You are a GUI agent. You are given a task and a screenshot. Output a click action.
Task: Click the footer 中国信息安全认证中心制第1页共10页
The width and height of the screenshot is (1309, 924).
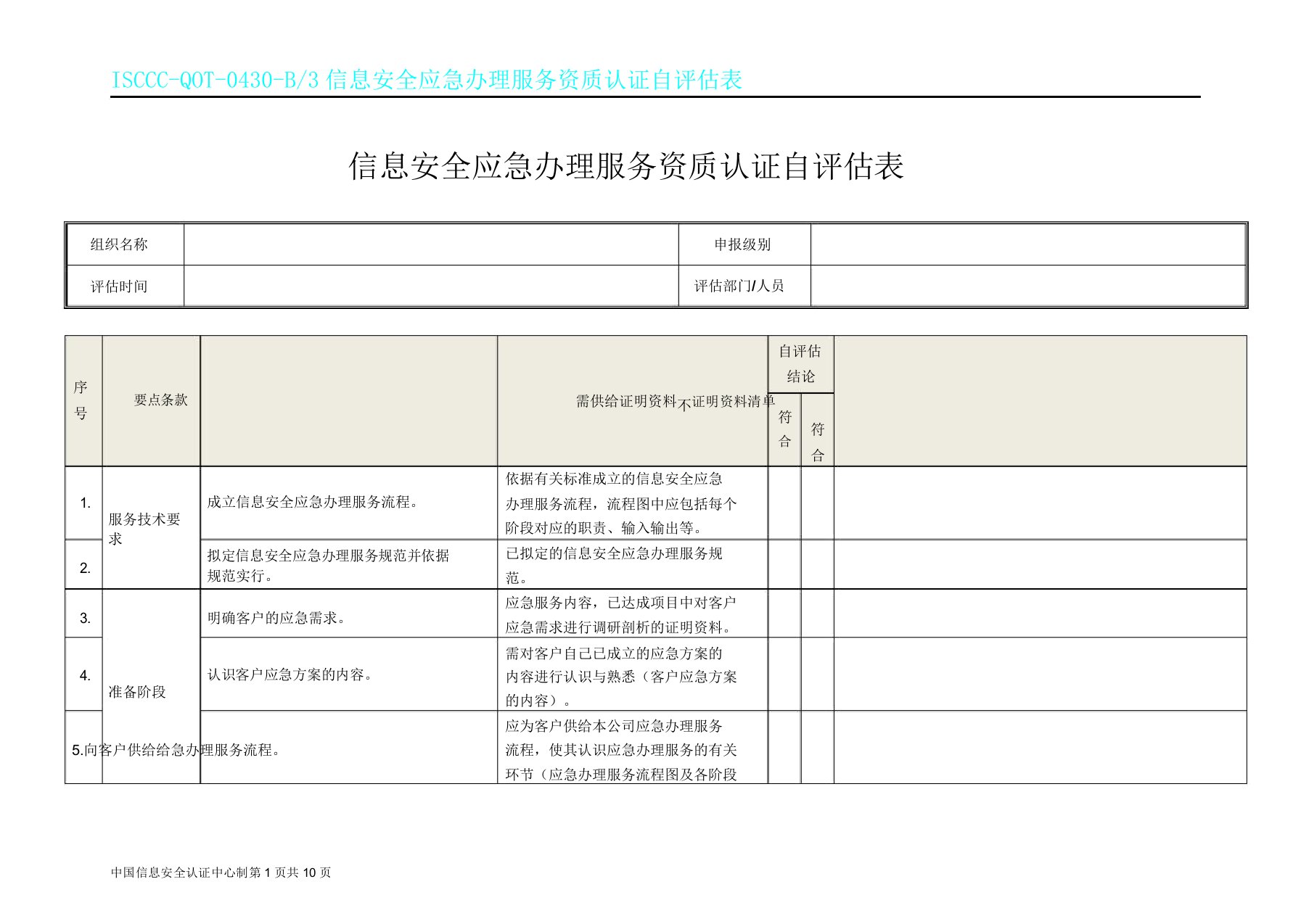221,873
